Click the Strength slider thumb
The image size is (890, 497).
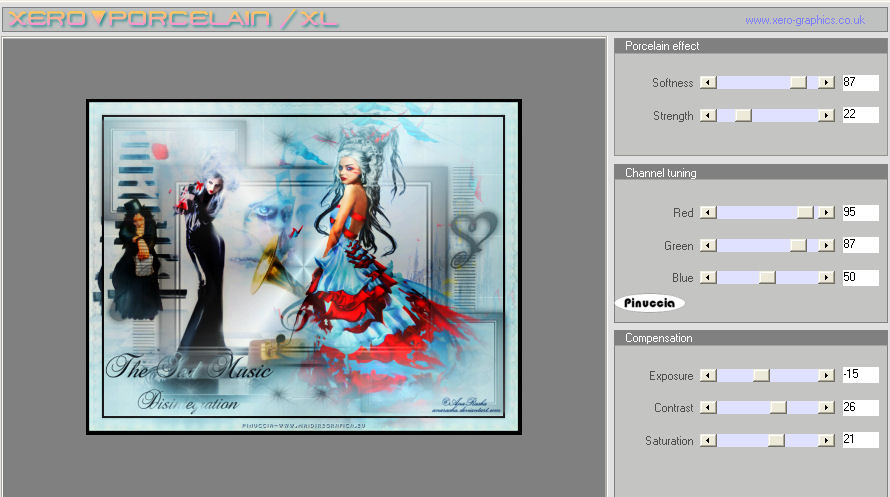click(743, 116)
